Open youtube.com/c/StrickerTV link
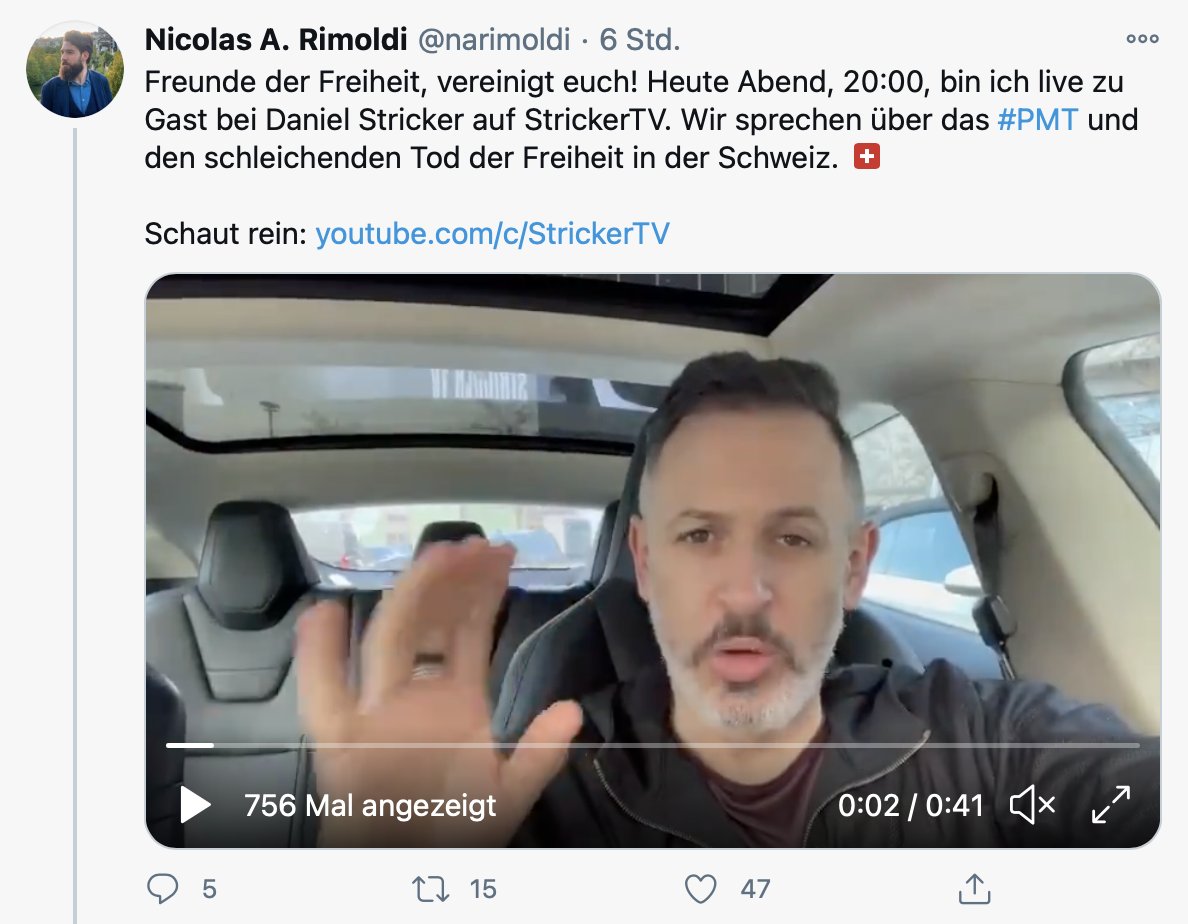 [x=492, y=234]
